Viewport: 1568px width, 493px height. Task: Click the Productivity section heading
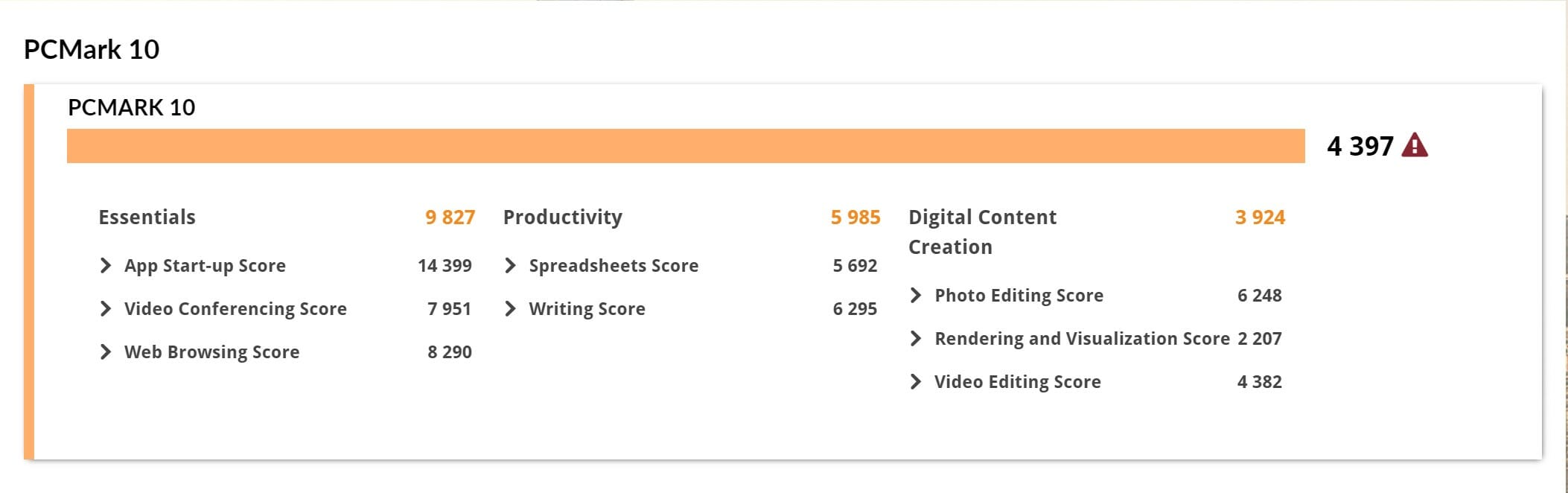[563, 217]
